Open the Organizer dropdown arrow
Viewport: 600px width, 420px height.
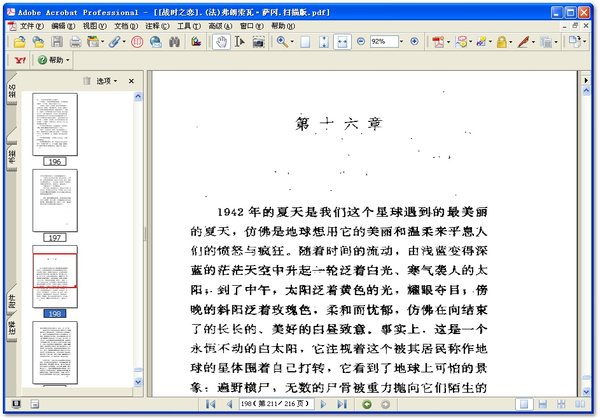click(103, 42)
